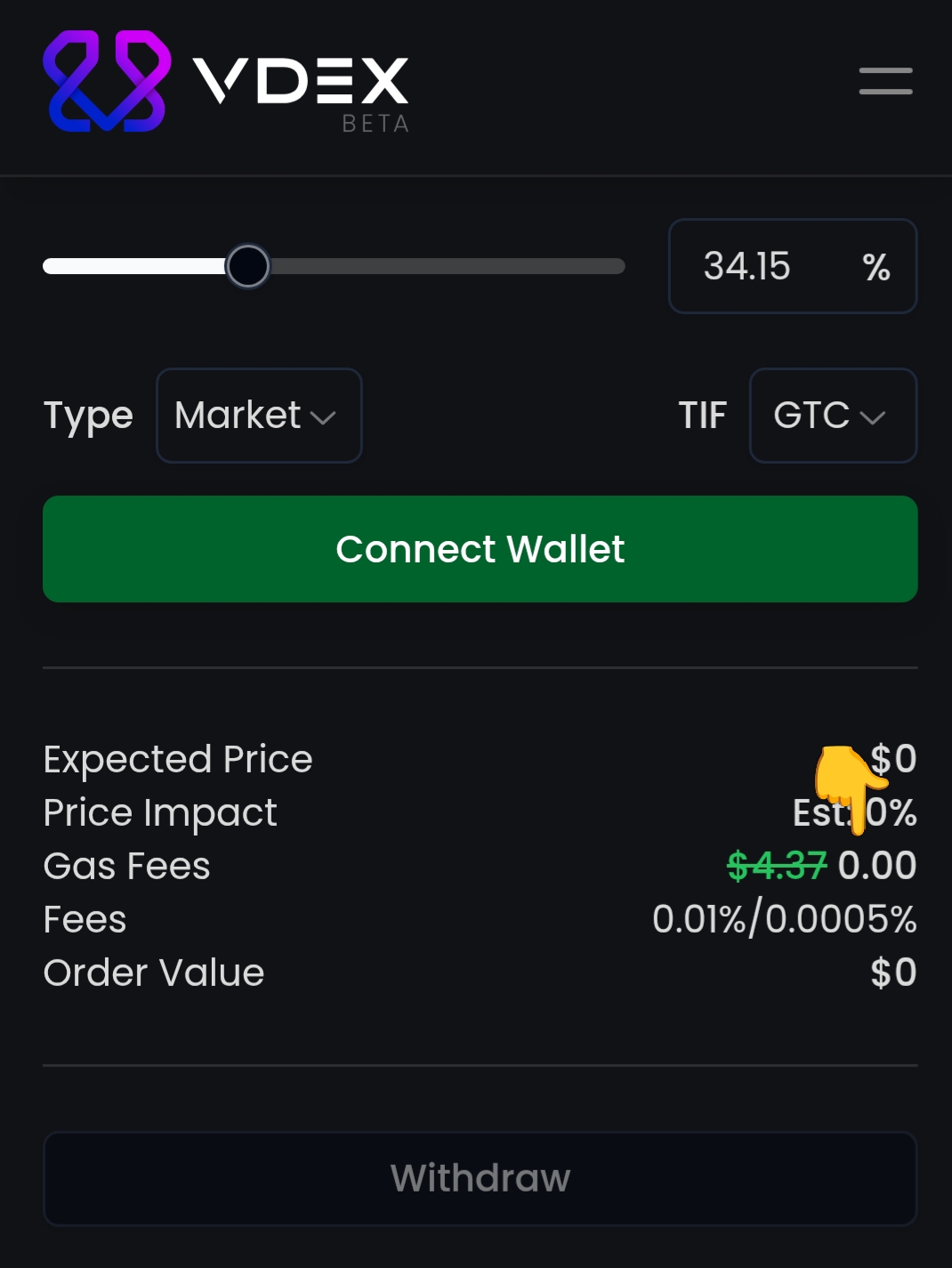Click the VDEX wordmark text
Image resolution: width=952 pixels, height=1268 pixels.
click(x=301, y=81)
